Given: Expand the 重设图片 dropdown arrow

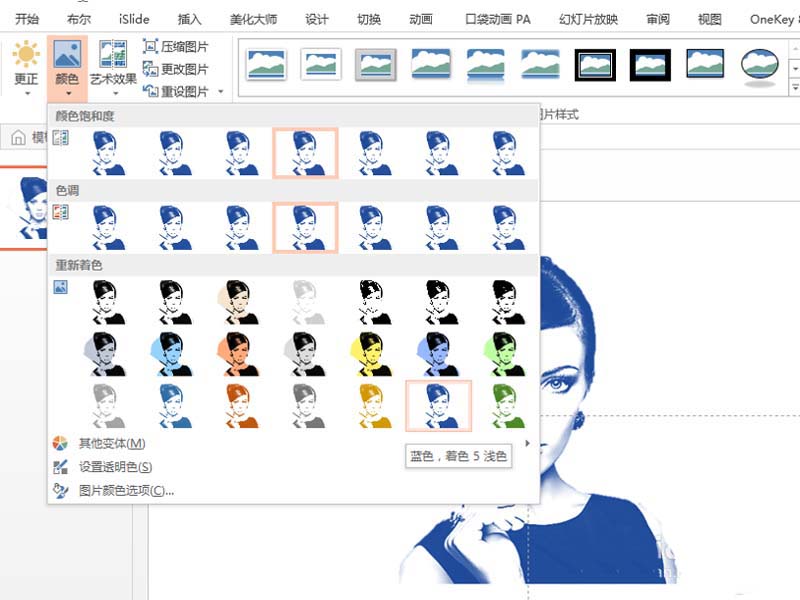Looking at the screenshot, I should pyautogui.click(x=221, y=91).
